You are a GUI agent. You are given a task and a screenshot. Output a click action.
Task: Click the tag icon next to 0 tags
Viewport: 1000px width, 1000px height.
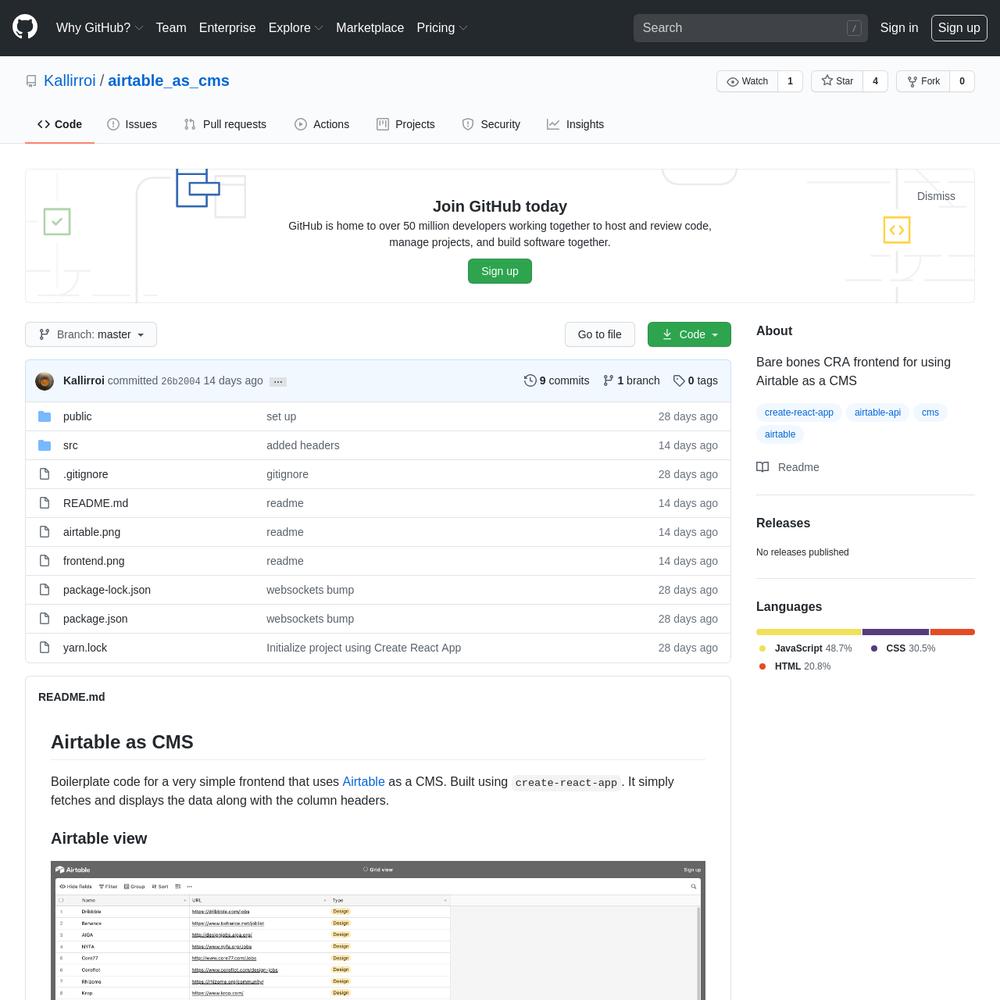tap(679, 381)
